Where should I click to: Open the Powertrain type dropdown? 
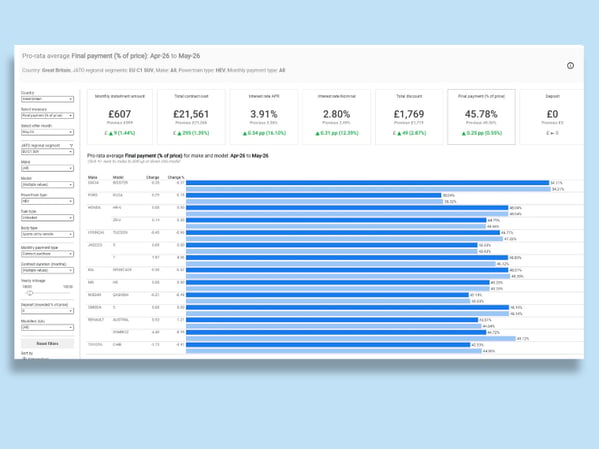(x=47, y=201)
